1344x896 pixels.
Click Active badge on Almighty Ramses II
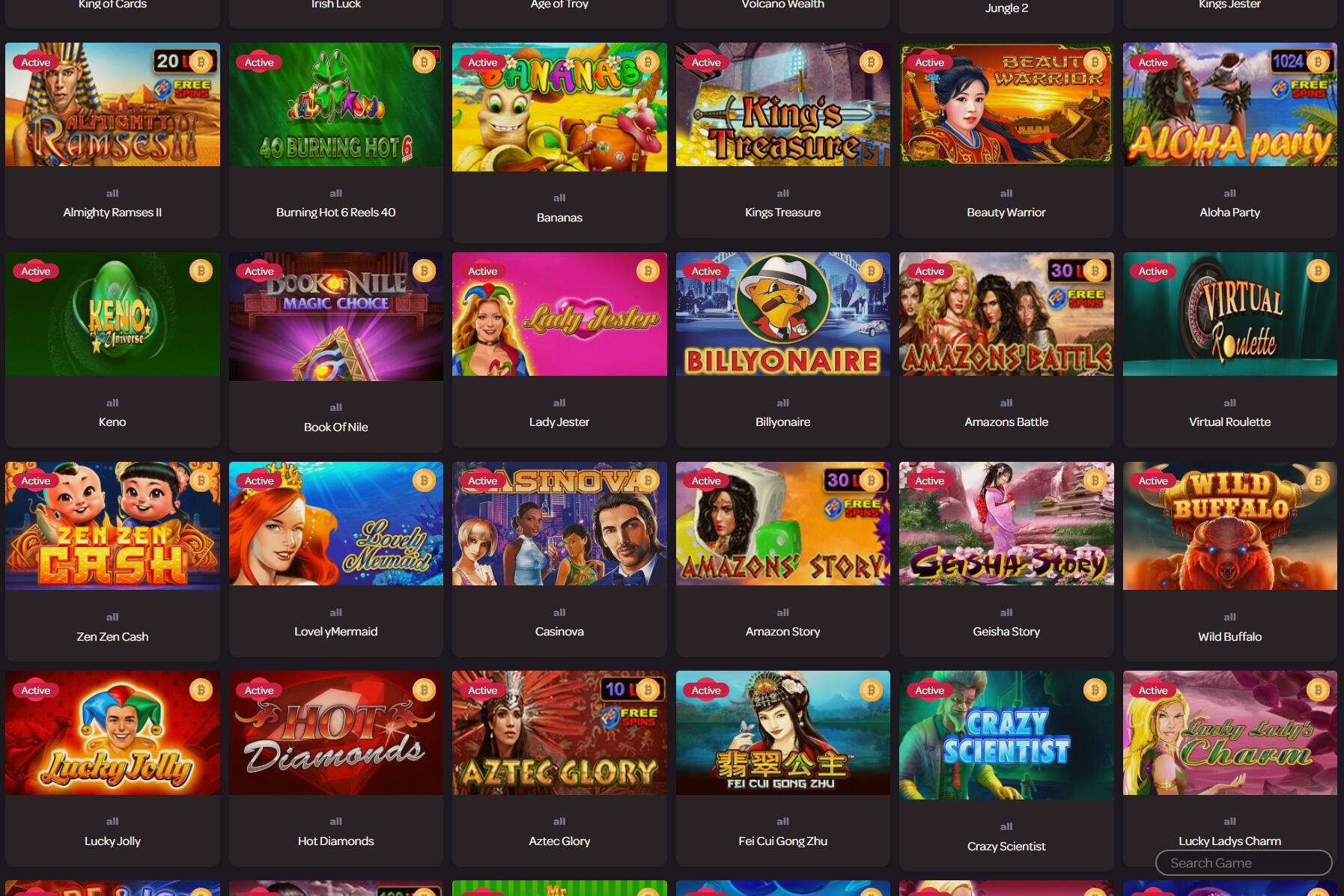pos(36,62)
